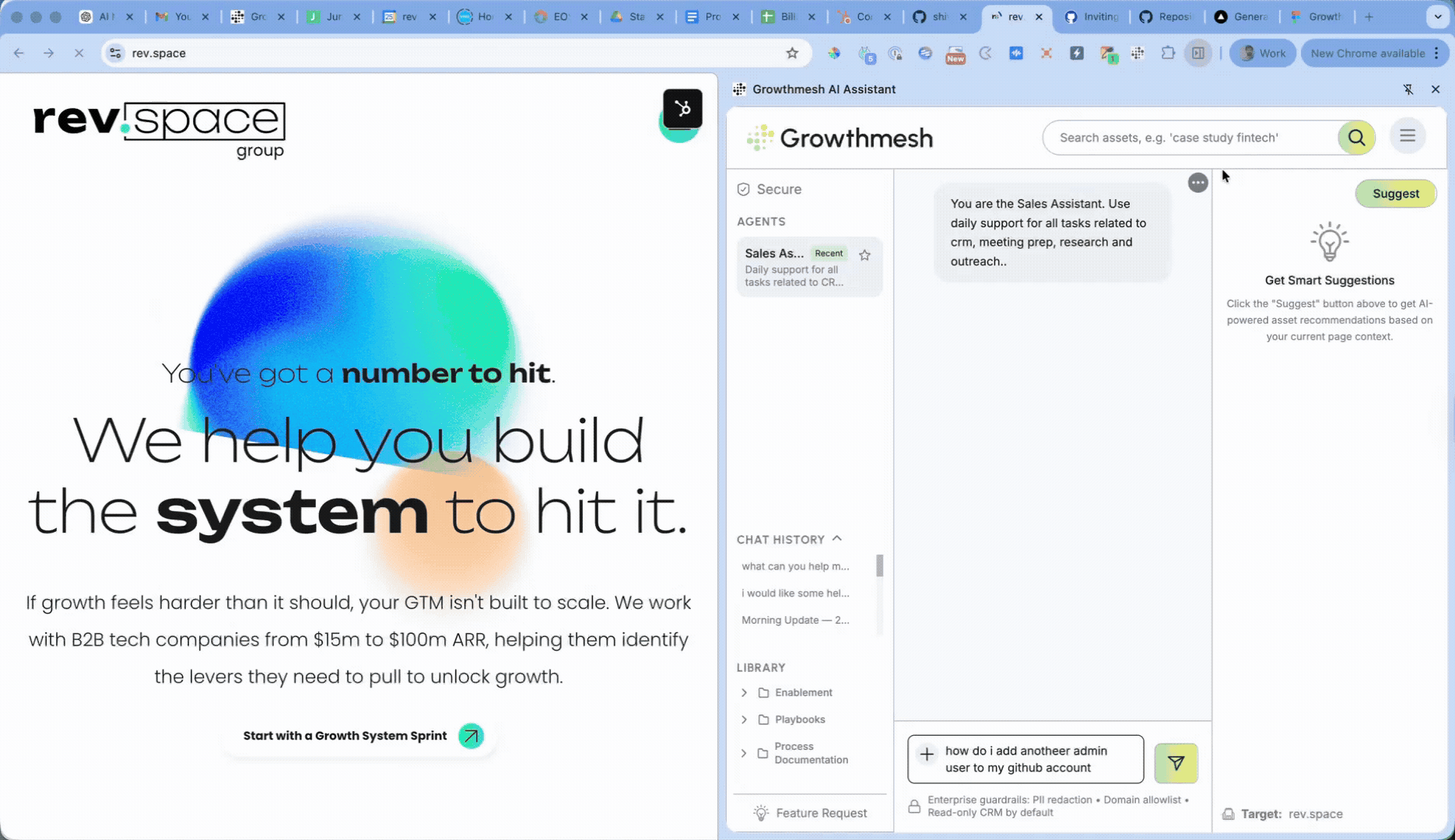1455x840 pixels.
Task: Open the Work profile menu
Action: point(1263,53)
